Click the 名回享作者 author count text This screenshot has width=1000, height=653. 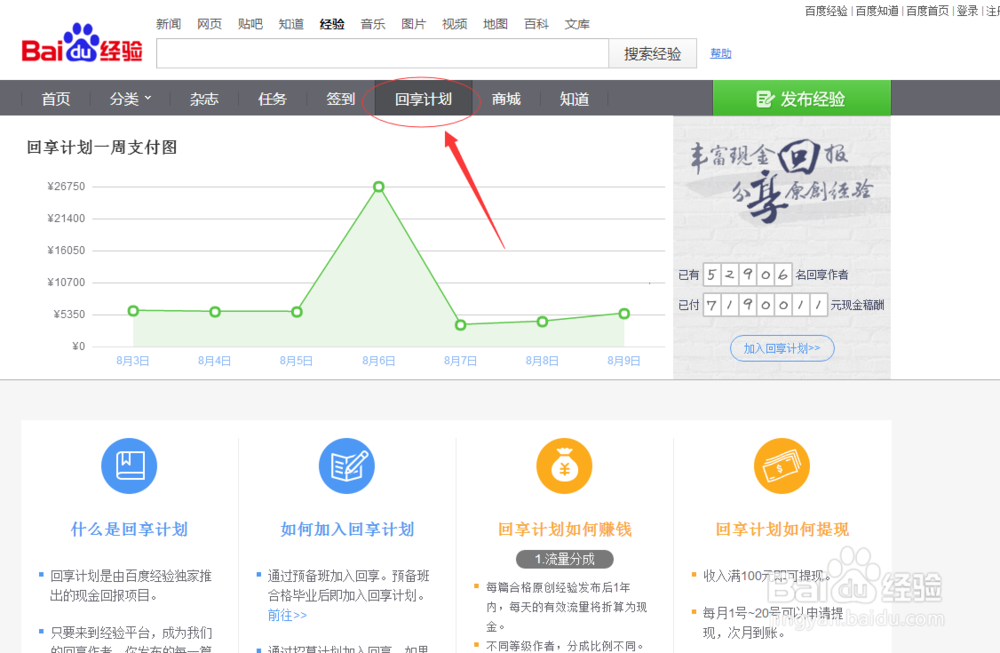coord(822,275)
